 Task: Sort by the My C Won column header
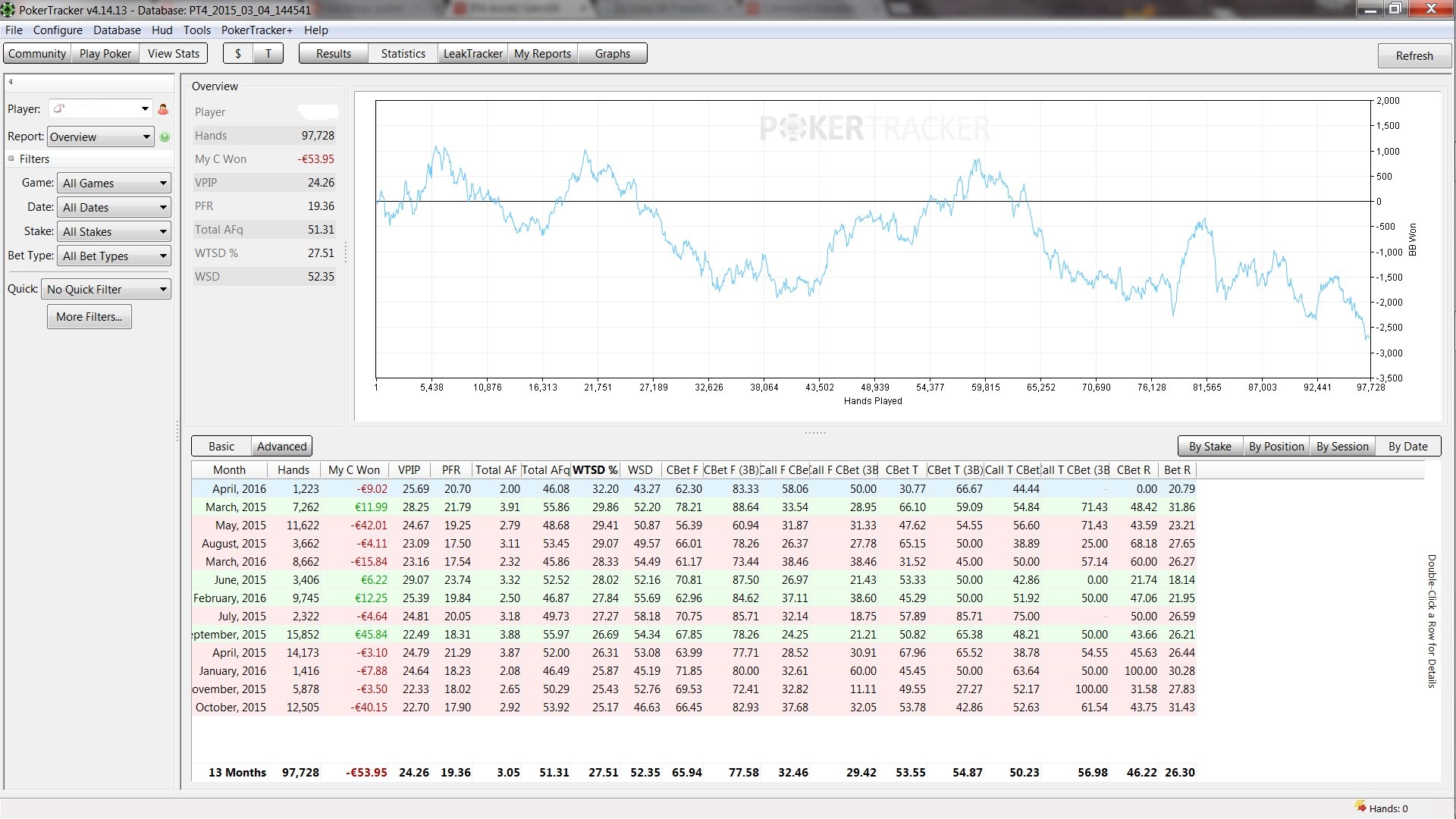pyautogui.click(x=354, y=470)
